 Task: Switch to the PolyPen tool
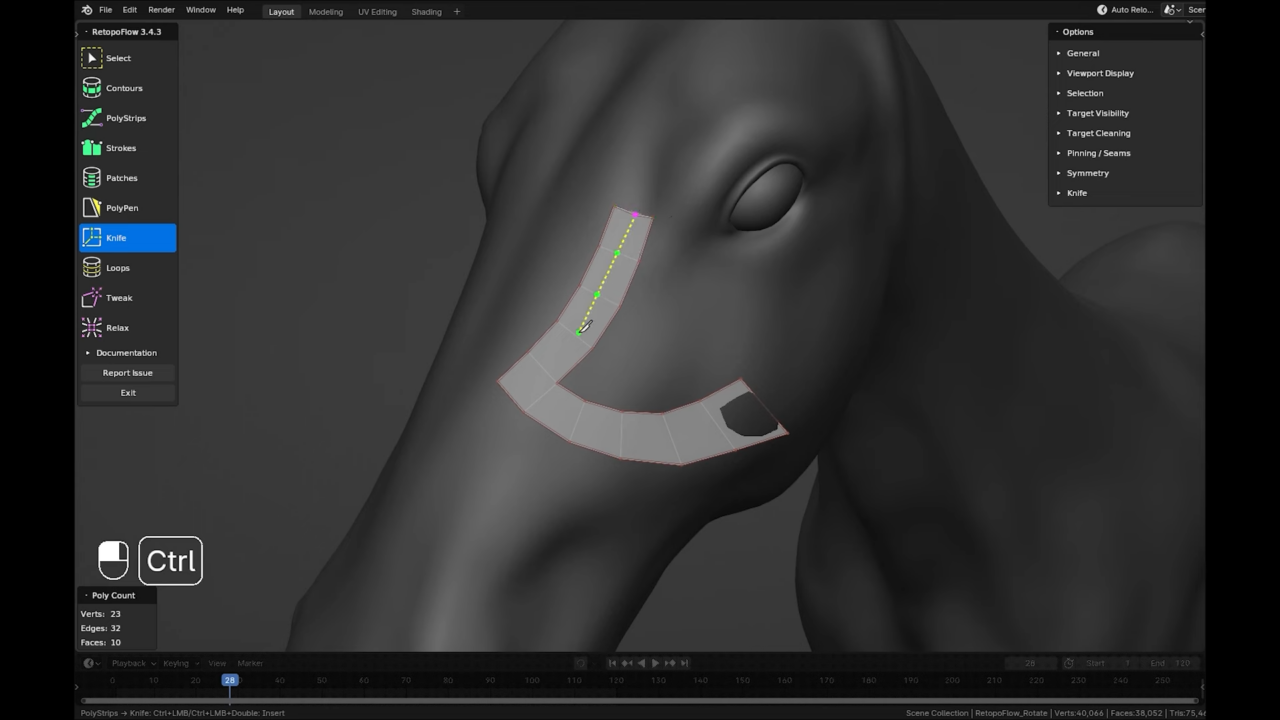point(122,208)
